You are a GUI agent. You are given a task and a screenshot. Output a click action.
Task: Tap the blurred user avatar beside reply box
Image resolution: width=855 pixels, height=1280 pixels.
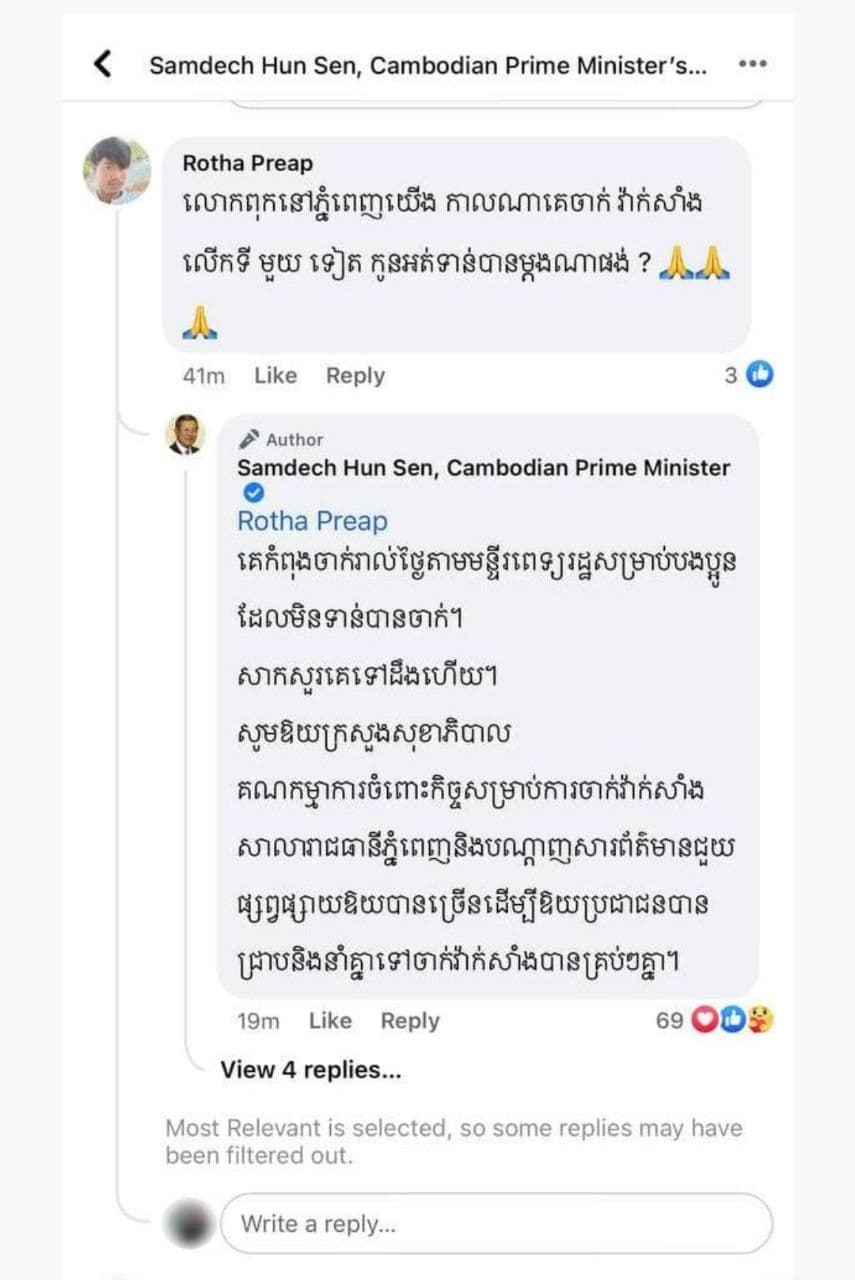click(x=187, y=1223)
